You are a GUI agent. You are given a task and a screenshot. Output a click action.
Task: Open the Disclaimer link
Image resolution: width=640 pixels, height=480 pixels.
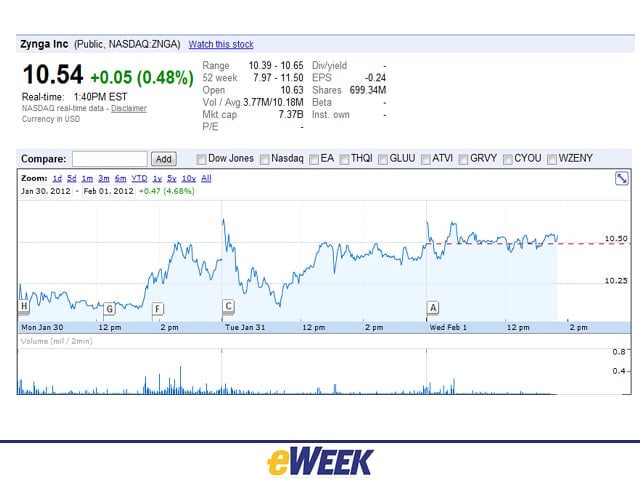[x=129, y=108]
